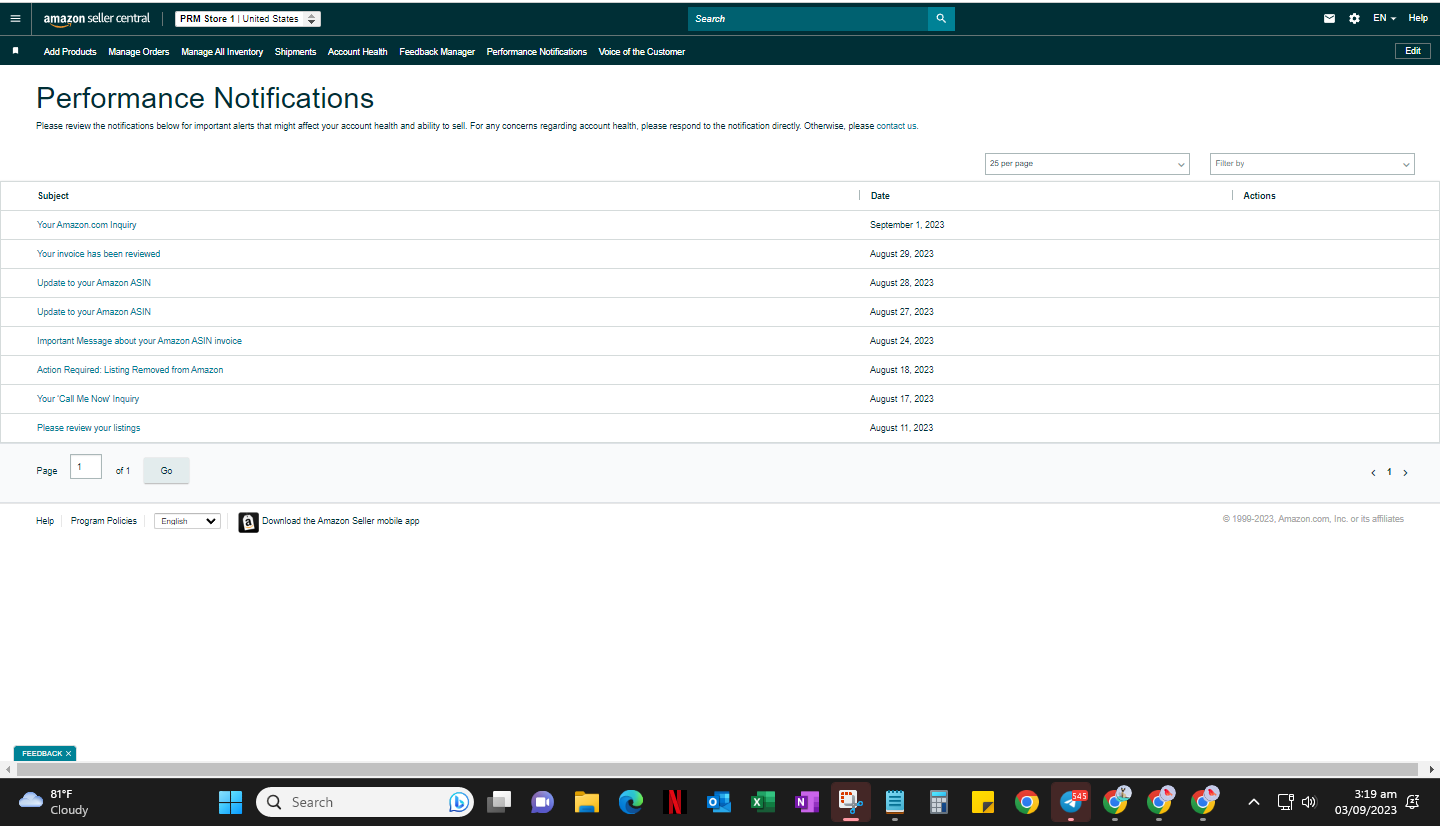Image resolution: width=1440 pixels, height=826 pixels.
Task: Close the Feedback tab widget
Action: [68, 753]
